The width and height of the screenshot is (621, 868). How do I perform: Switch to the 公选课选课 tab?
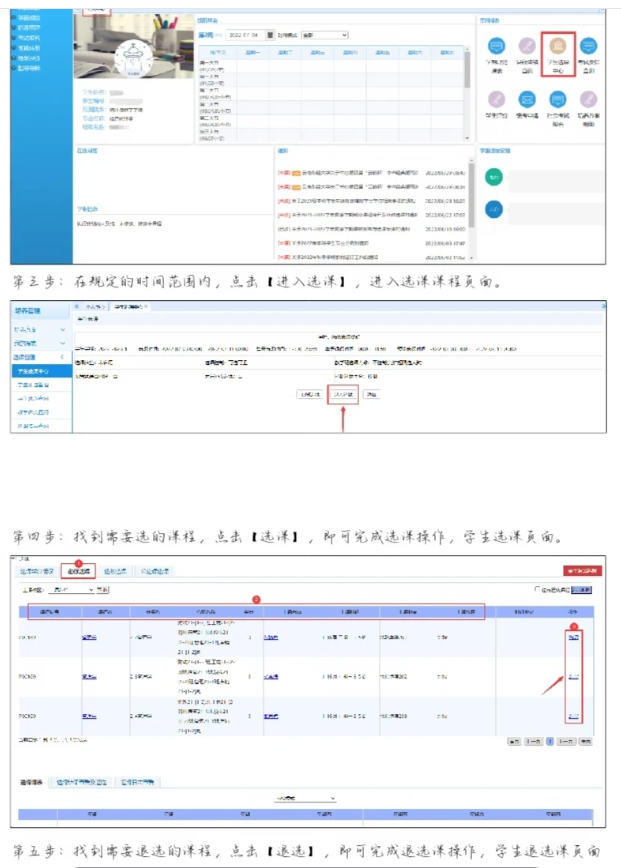[154, 571]
